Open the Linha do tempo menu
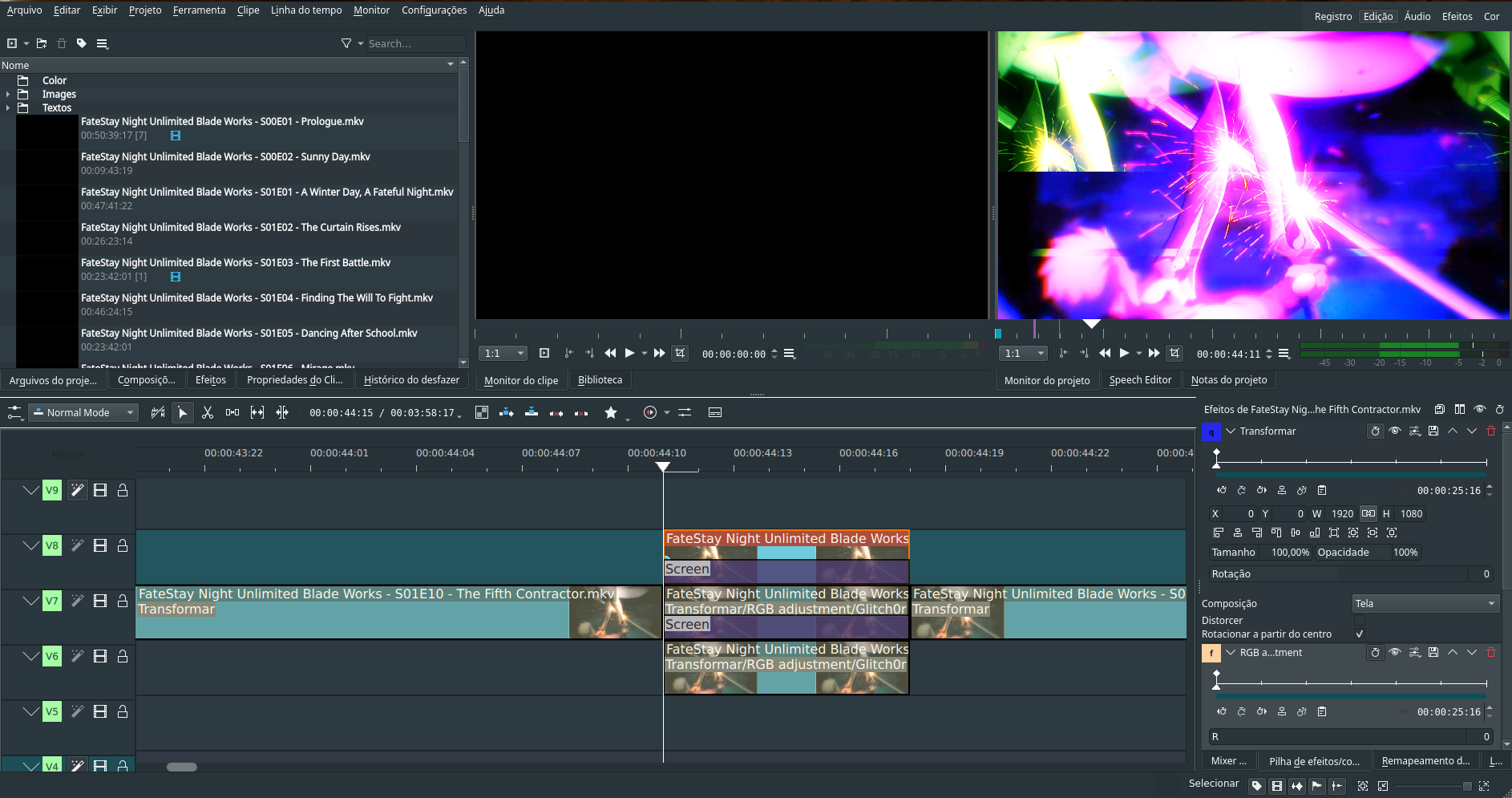Screen dimensions: 1512x798 [x=306, y=10]
